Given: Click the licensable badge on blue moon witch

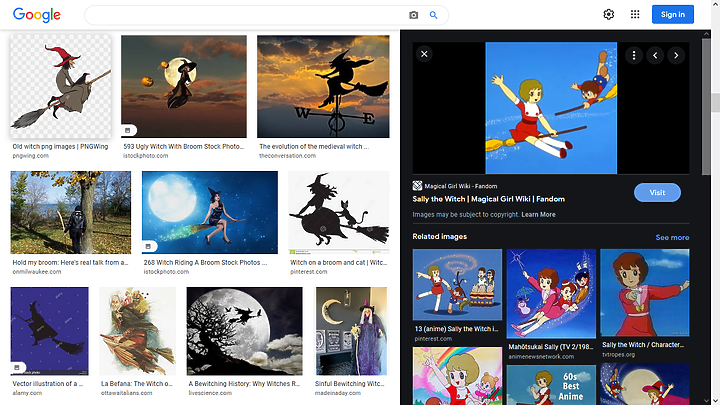Looking at the screenshot, I should [x=149, y=247].
